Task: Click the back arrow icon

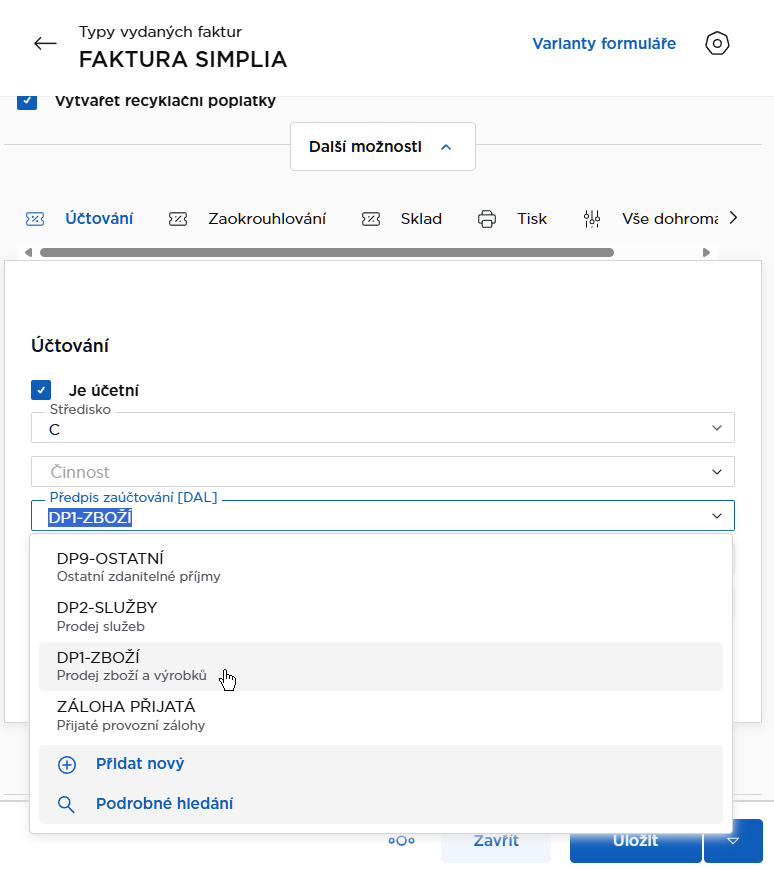Action: coord(45,44)
